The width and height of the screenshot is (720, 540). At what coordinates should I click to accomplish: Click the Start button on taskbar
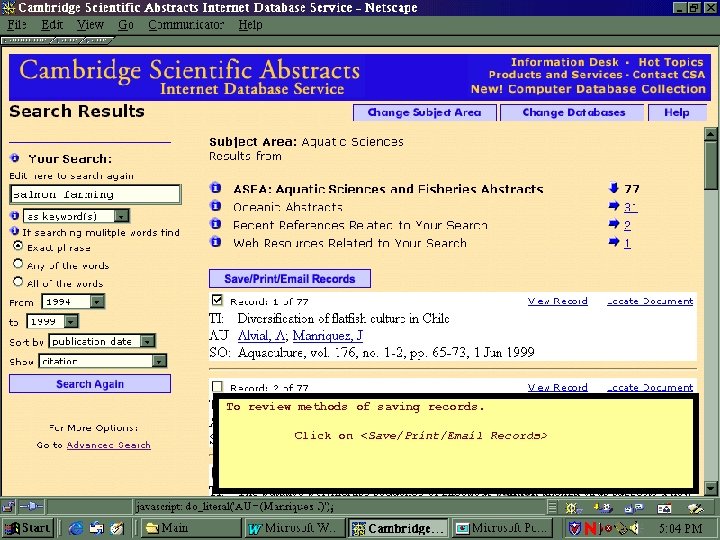(x=28, y=528)
